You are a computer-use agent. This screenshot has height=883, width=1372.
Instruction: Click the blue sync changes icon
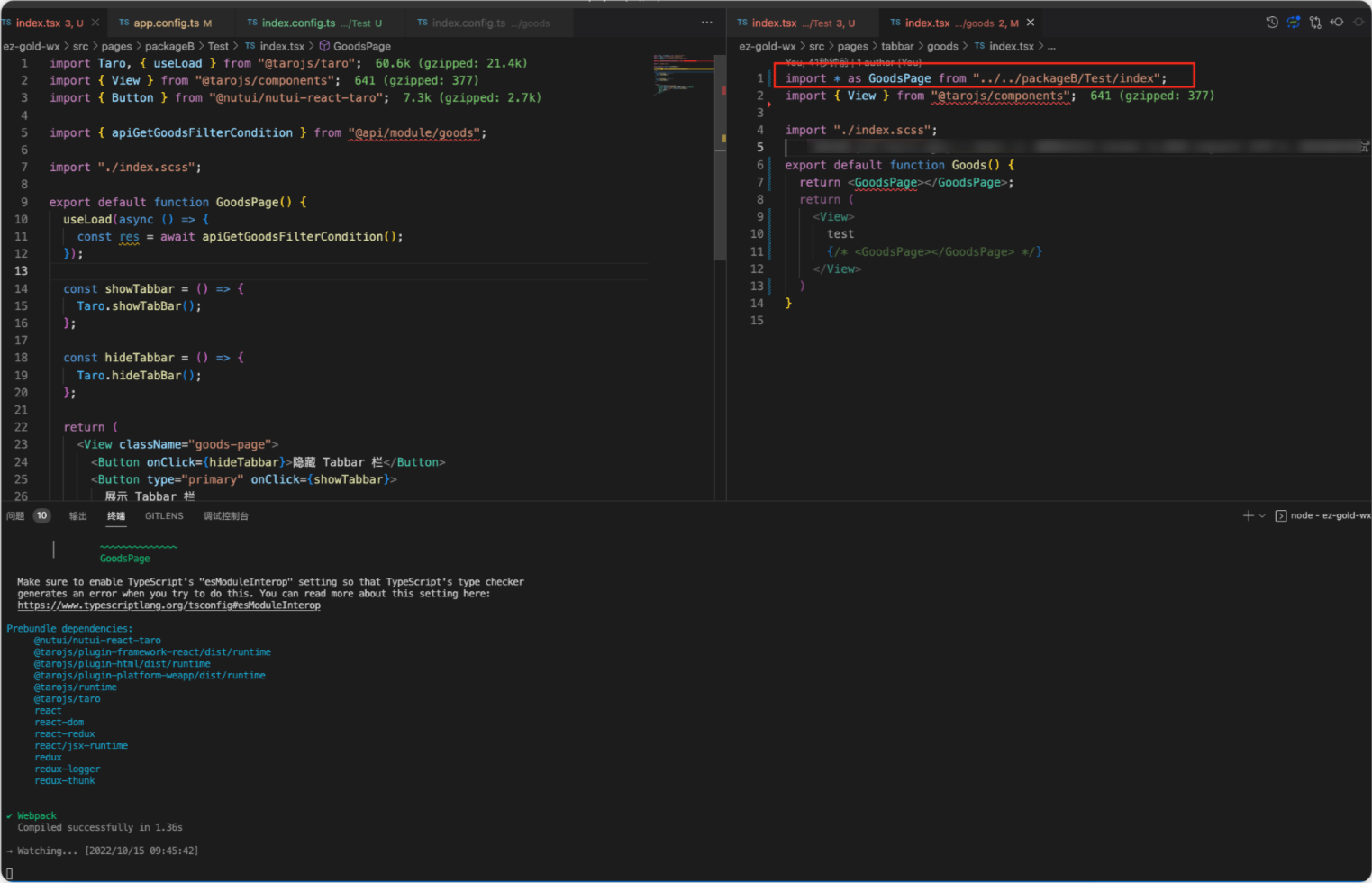click(x=1294, y=23)
